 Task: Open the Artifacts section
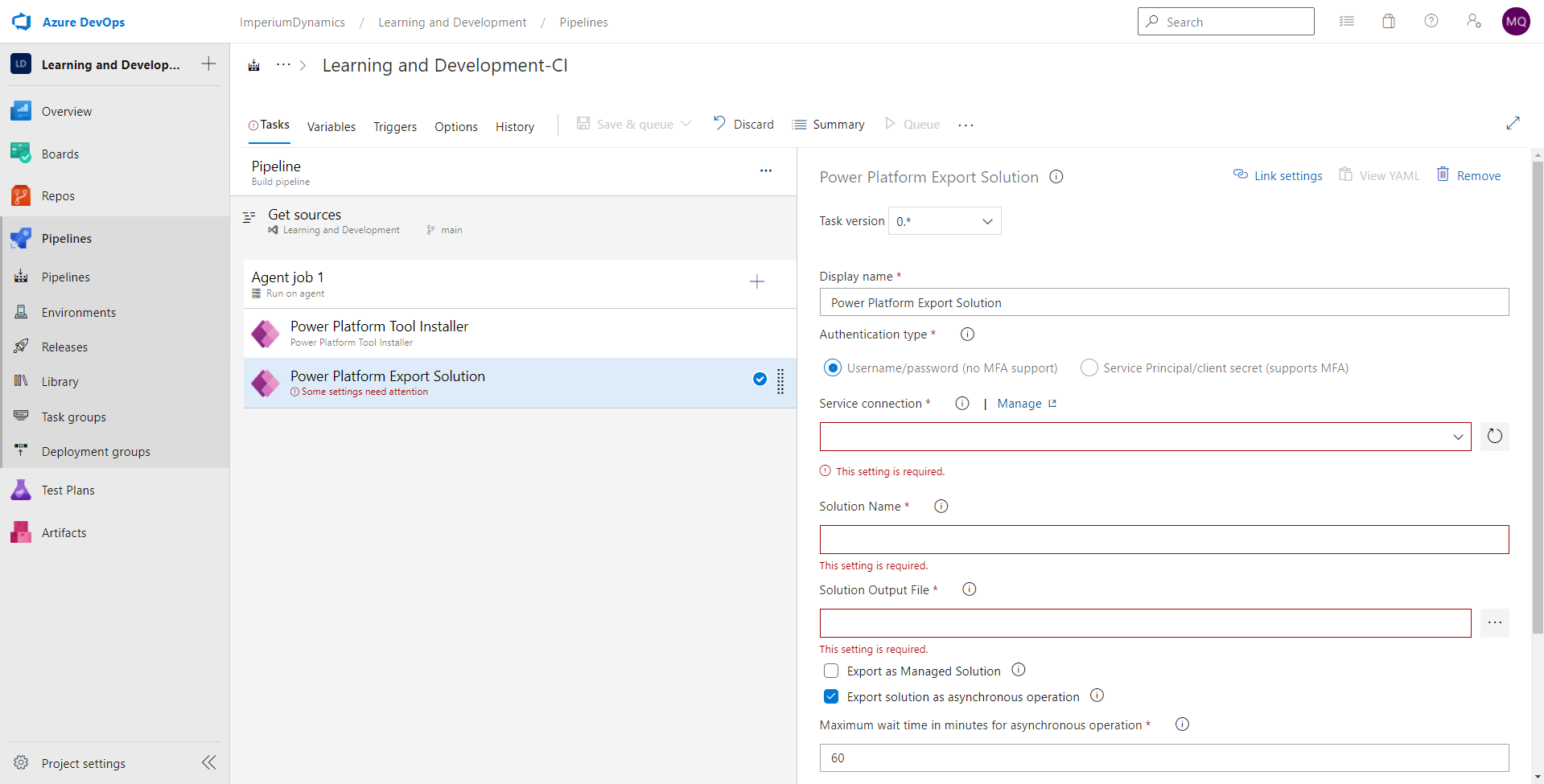point(64,532)
